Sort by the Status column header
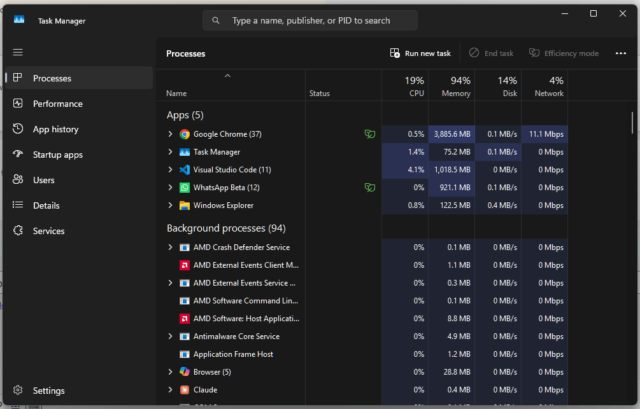640x409 pixels. tap(343, 85)
